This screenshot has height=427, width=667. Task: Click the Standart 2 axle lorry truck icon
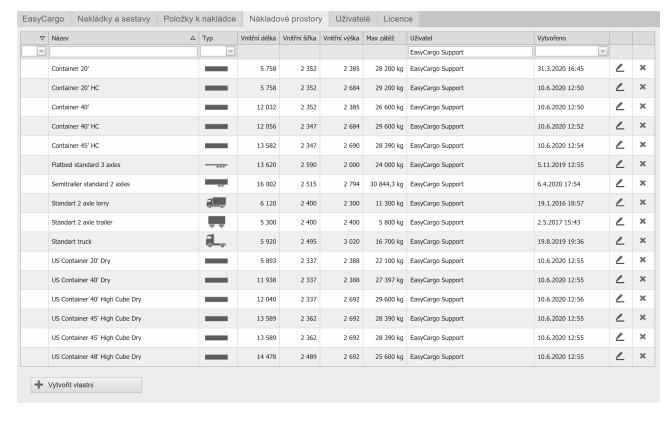(x=216, y=202)
